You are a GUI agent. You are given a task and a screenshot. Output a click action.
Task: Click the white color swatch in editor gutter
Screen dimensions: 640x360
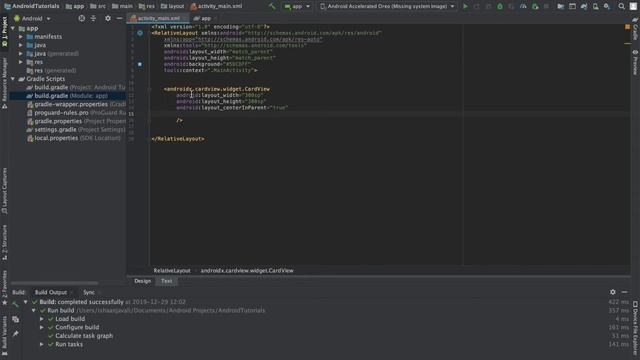tap(140, 64)
